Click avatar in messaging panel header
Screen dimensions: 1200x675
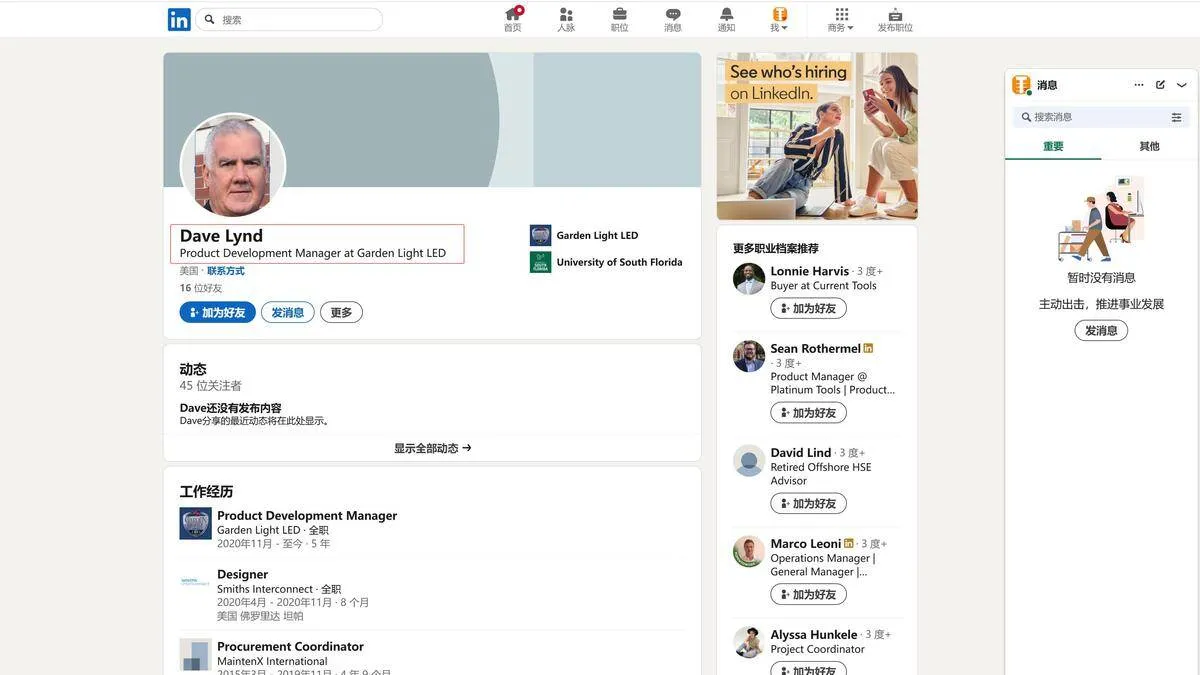(1021, 85)
